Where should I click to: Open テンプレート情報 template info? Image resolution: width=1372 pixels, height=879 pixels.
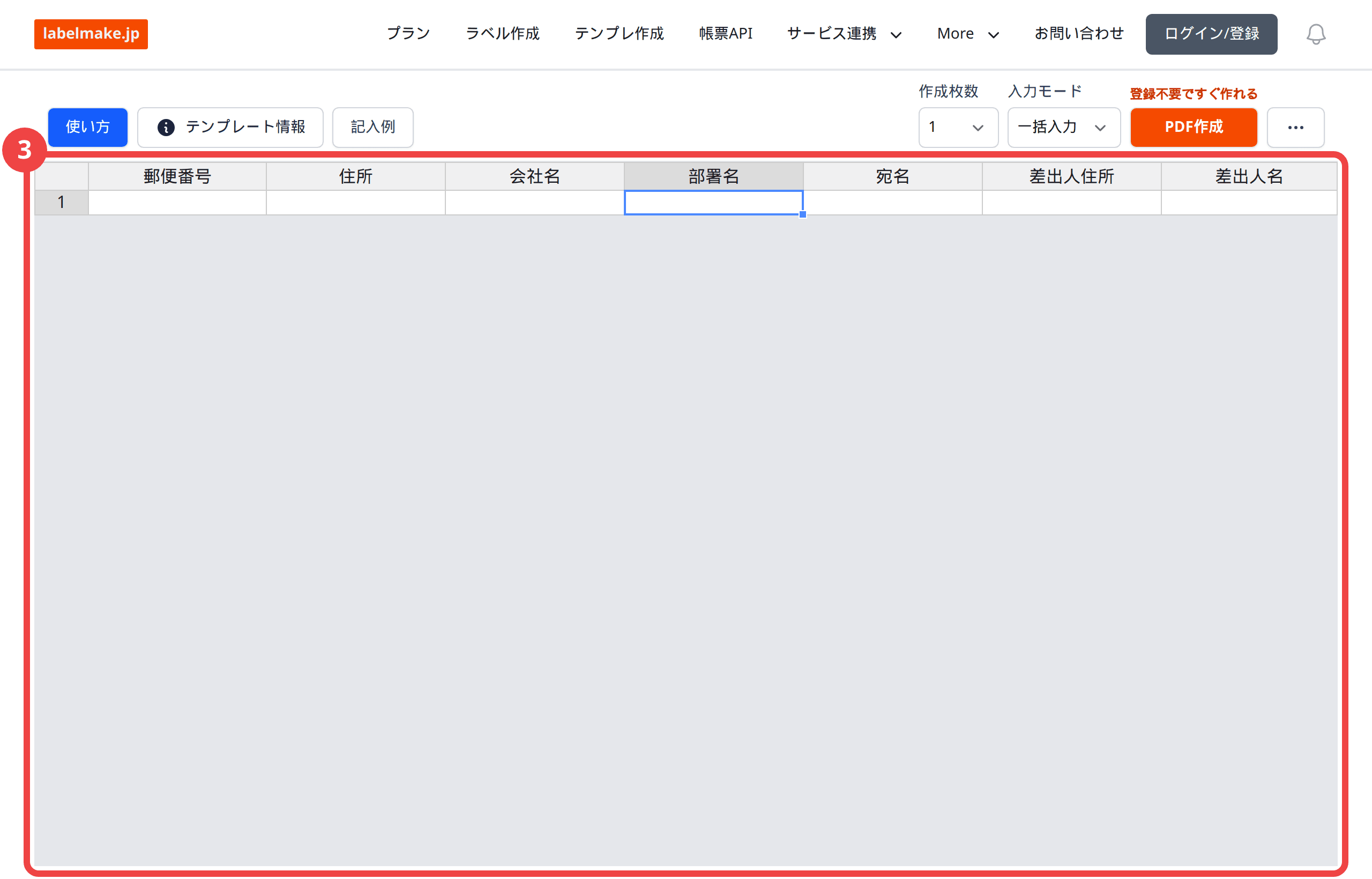(x=230, y=127)
